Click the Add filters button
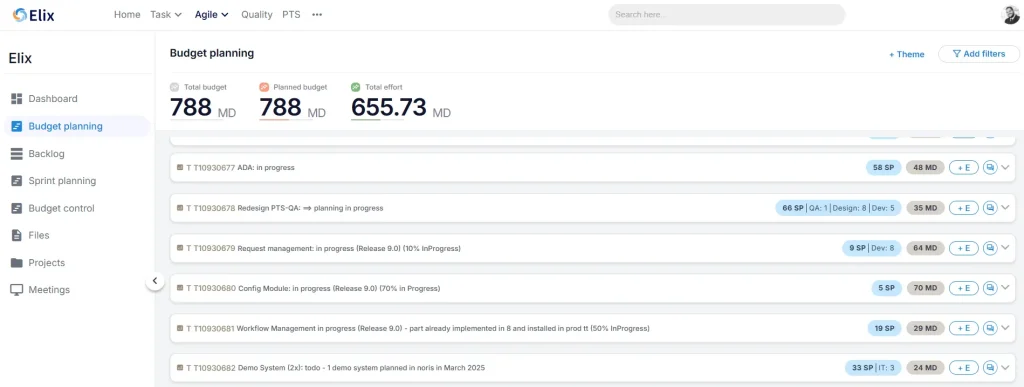This screenshot has width=1024, height=387. [979, 54]
